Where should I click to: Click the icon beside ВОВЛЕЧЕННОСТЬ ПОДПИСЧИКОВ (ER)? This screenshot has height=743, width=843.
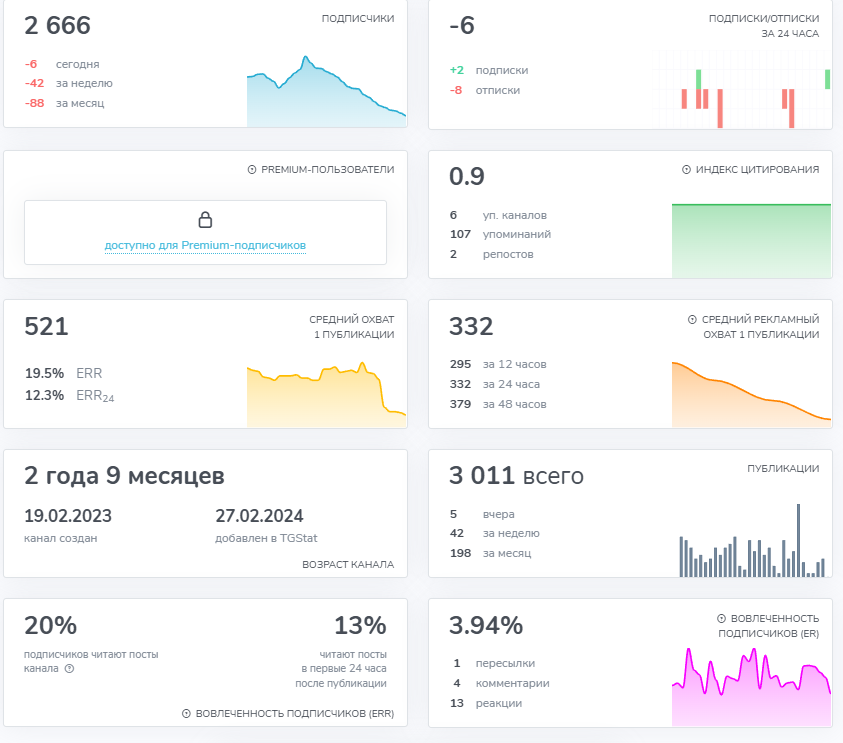[722, 619]
